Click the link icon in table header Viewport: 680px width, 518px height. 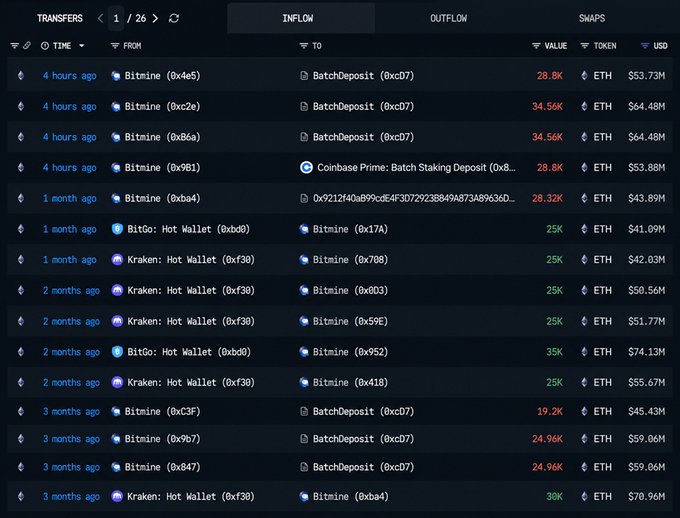pos(27,46)
